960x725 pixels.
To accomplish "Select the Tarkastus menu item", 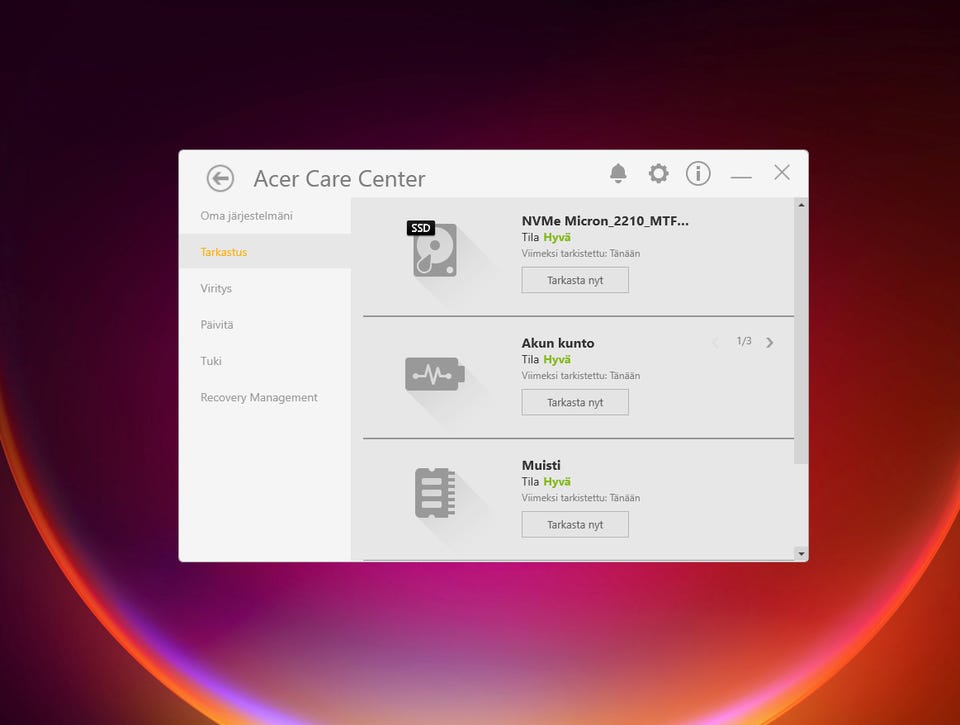I will pyautogui.click(x=264, y=252).
